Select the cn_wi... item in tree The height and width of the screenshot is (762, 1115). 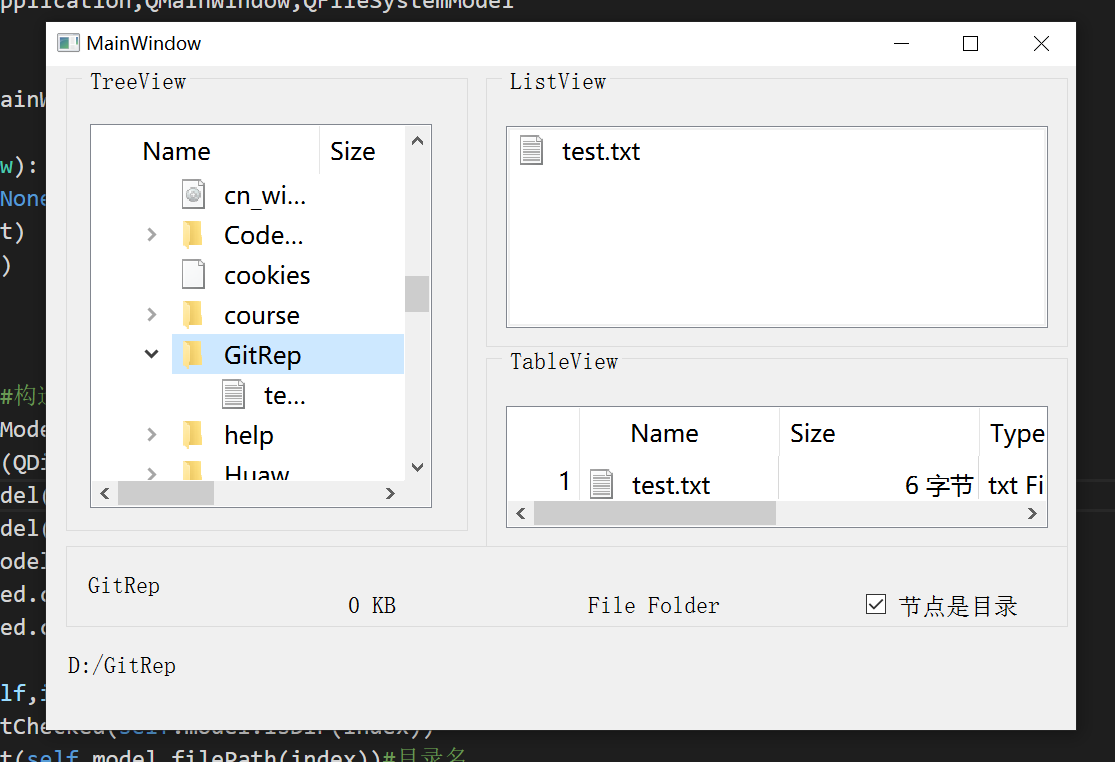pos(265,195)
